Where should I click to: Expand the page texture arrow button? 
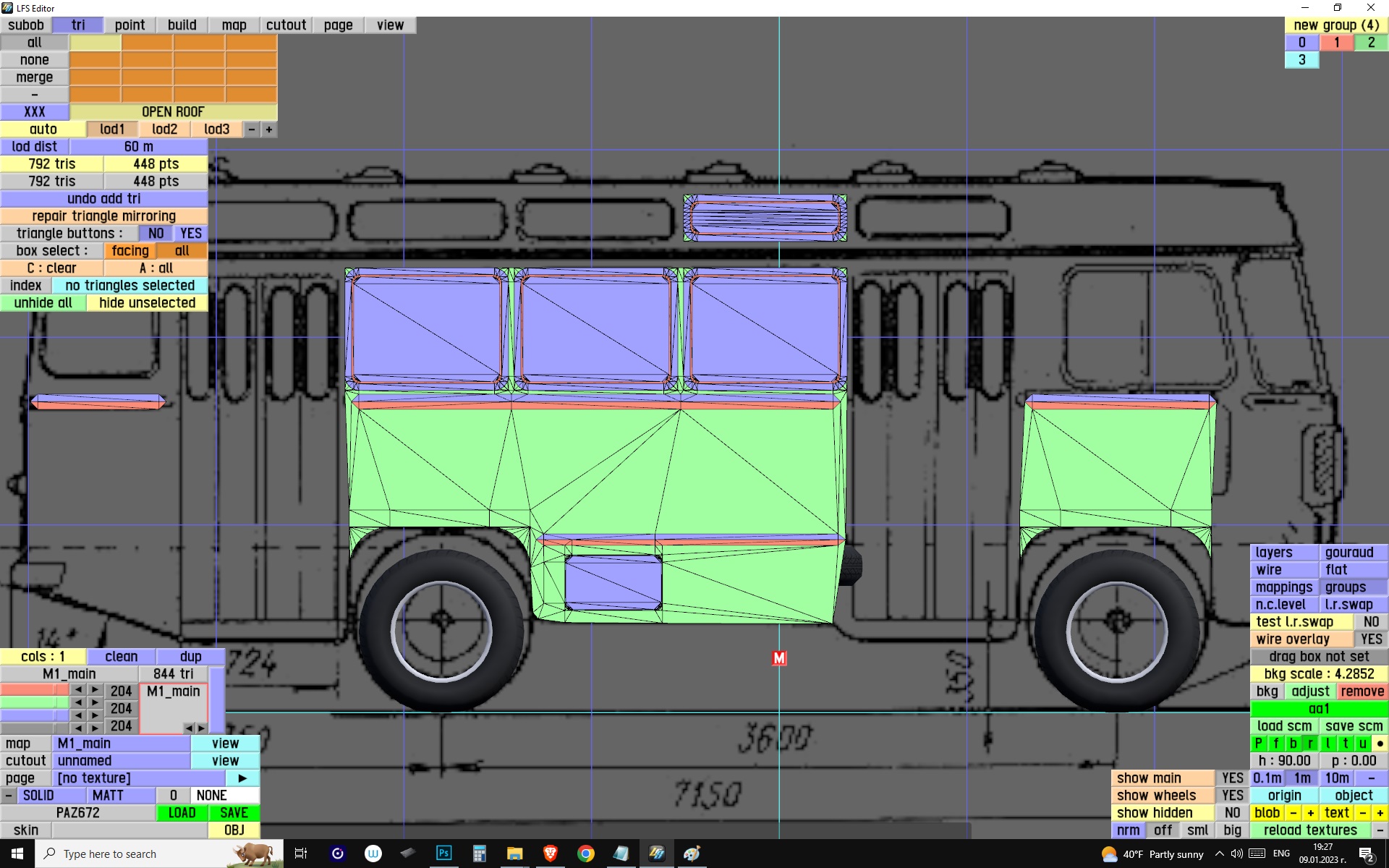[242, 778]
